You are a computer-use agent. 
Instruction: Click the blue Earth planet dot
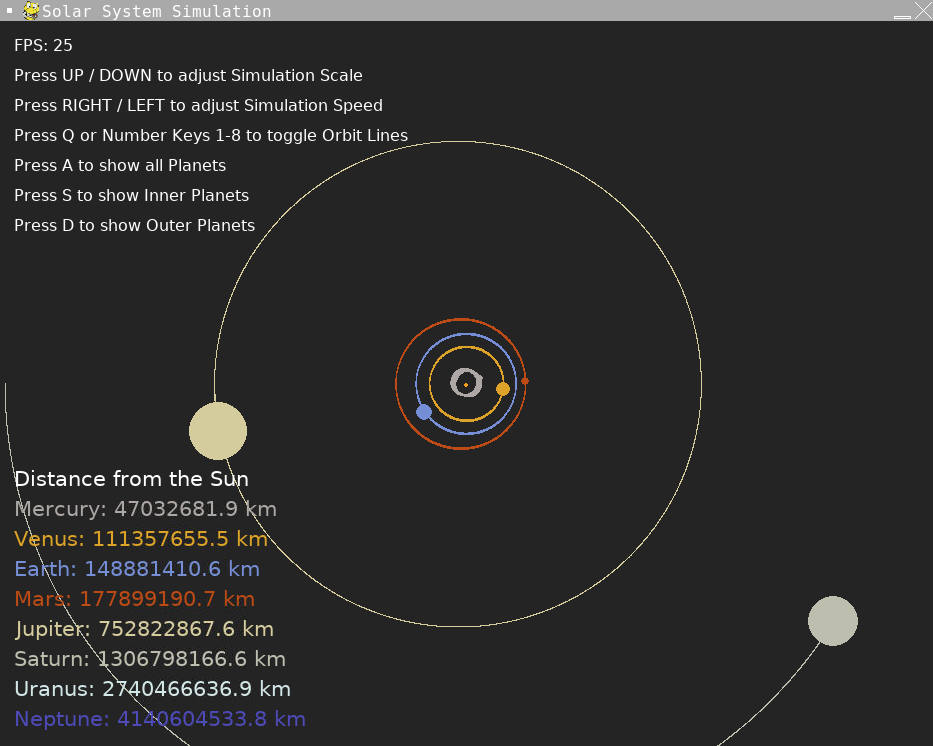(424, 412)
